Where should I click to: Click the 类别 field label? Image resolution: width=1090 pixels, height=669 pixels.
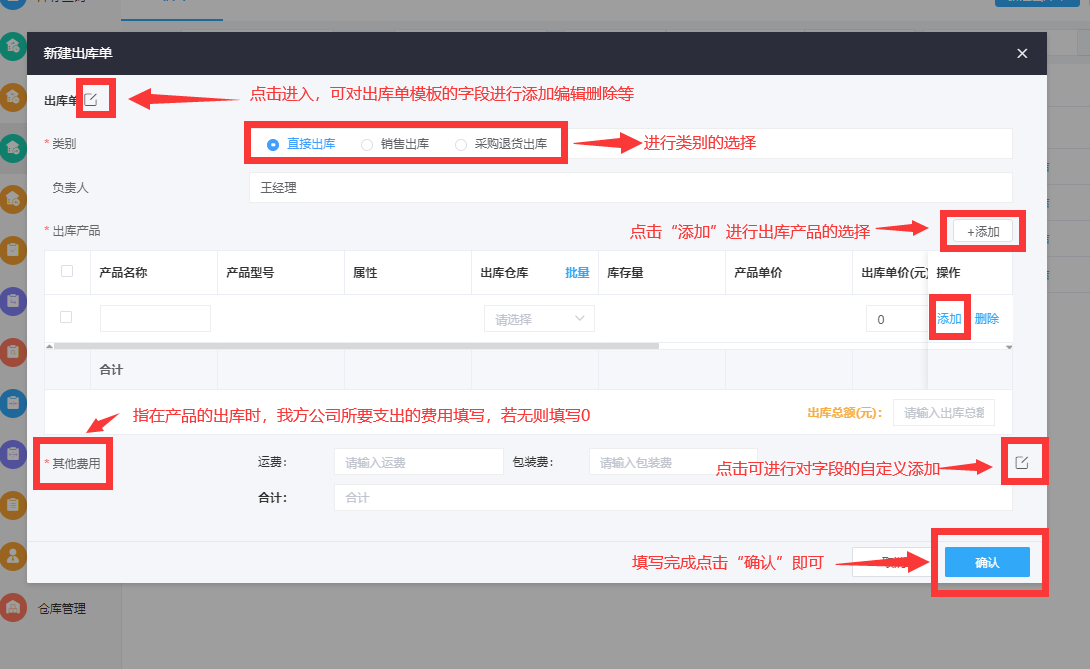click(x=64, y=144)
